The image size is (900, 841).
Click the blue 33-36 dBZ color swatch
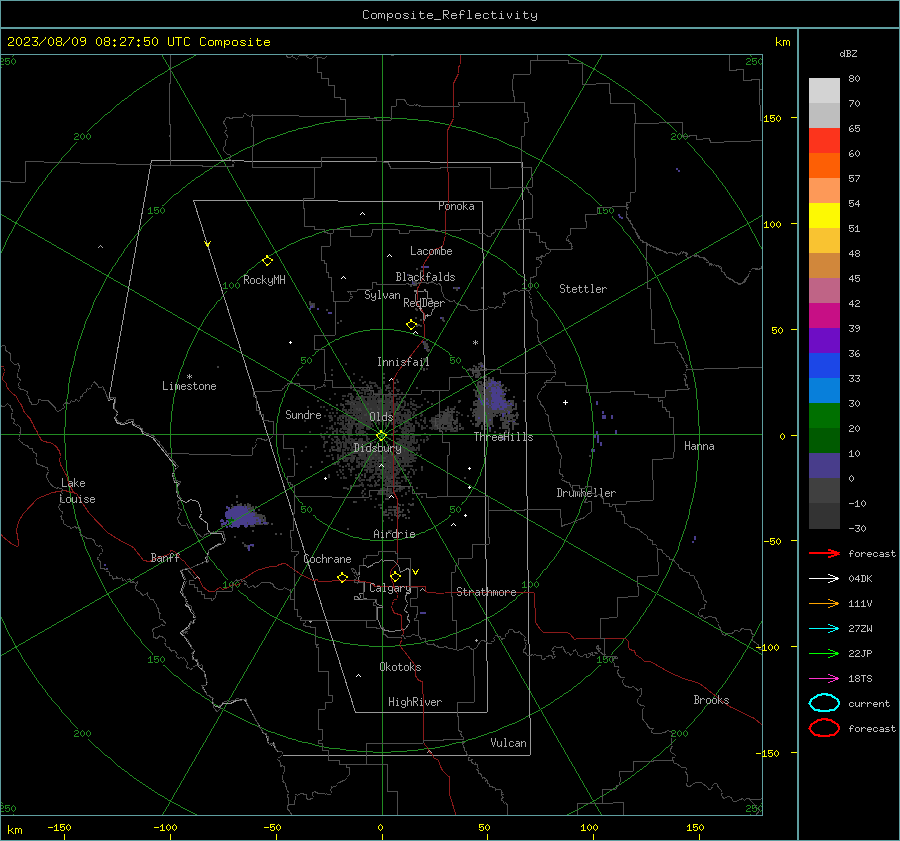click(824, 366)
